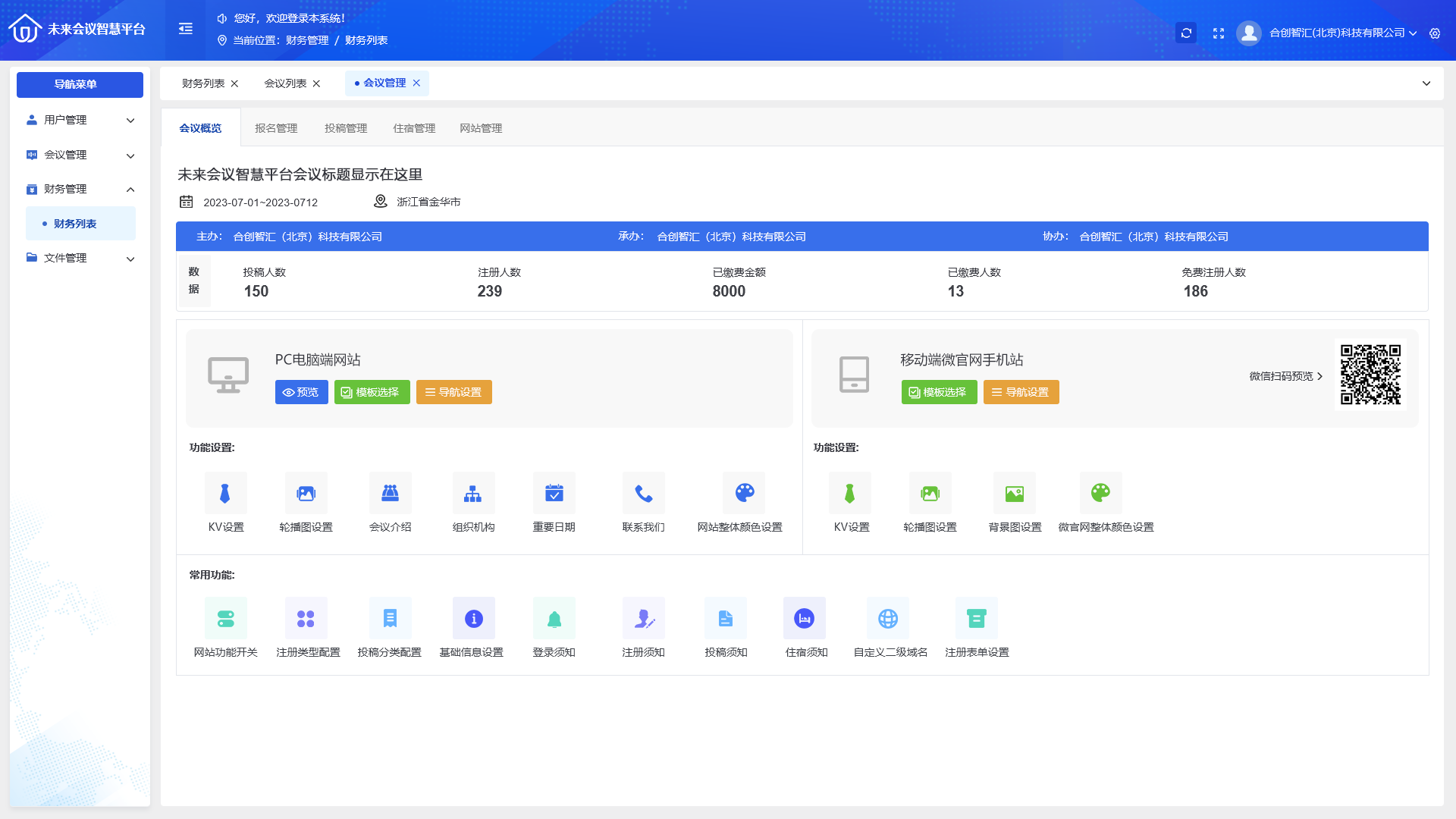Switch to the 会议概览 tab
The width and height of the screenshot is (1456, 819).
pyautogui.click(x=200, y=127)
